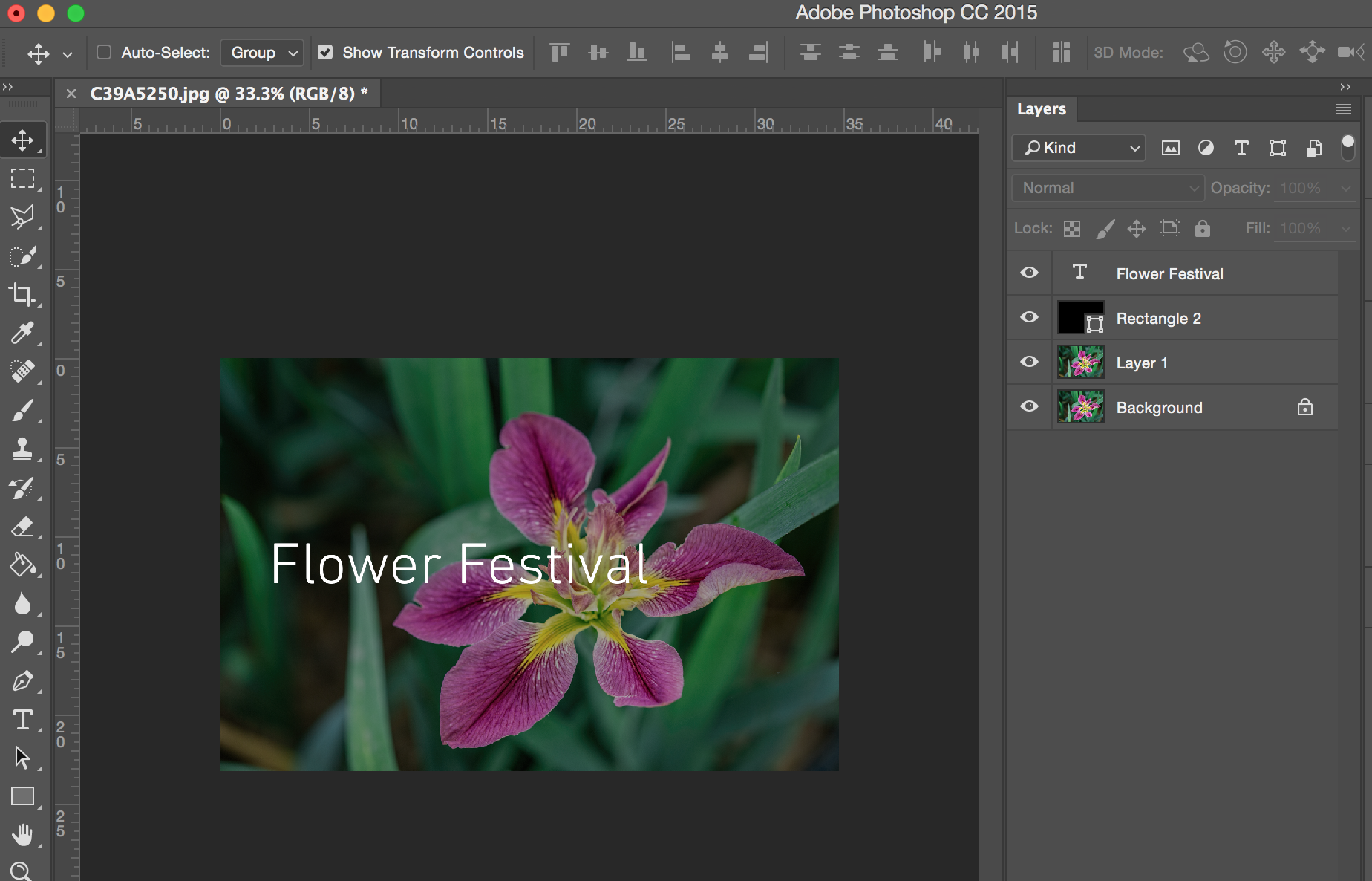Select the Paint Bucket tool

pyautogui.click(x=22, y=565)
